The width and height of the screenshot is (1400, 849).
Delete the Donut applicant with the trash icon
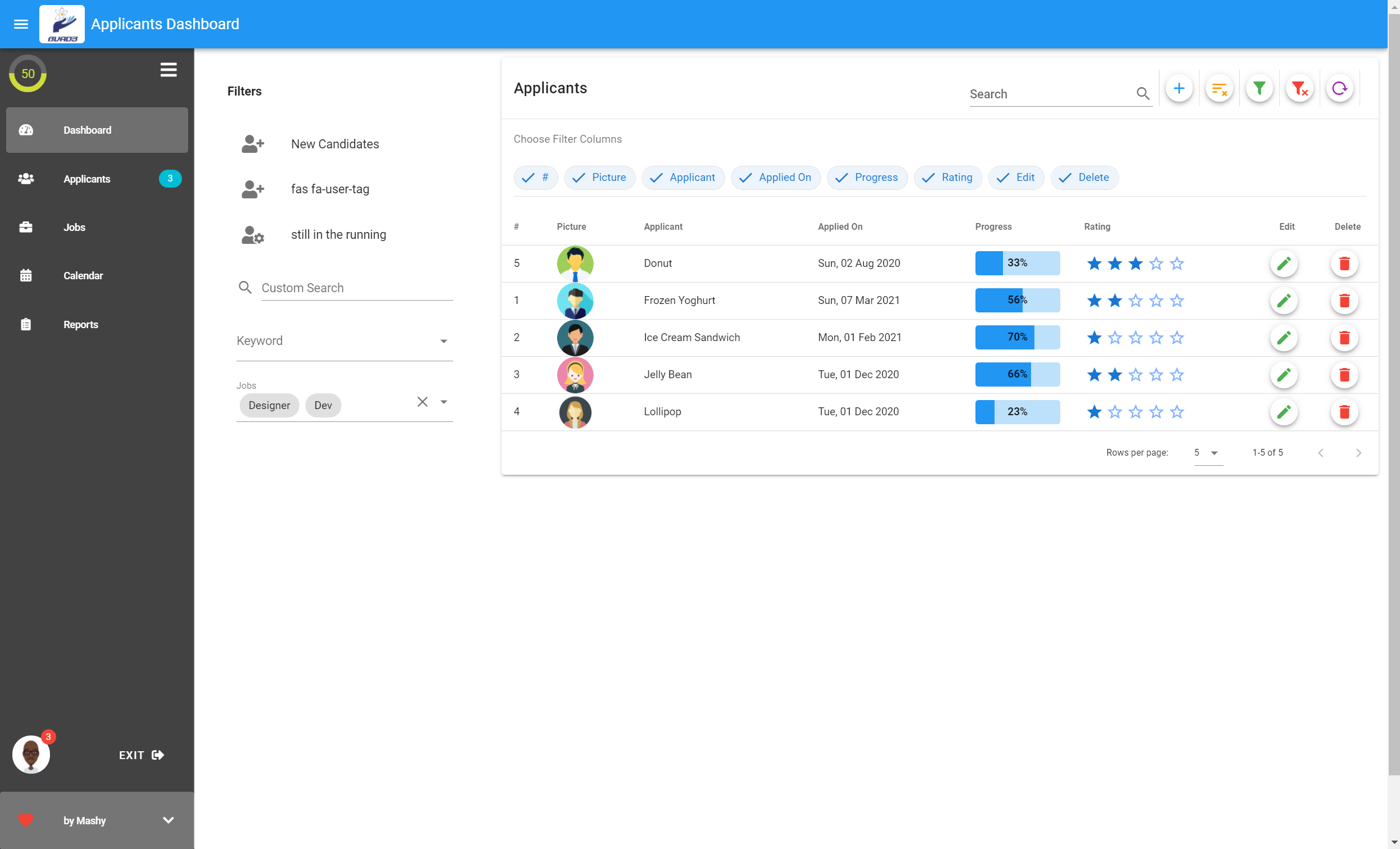tap(1344, 264)
